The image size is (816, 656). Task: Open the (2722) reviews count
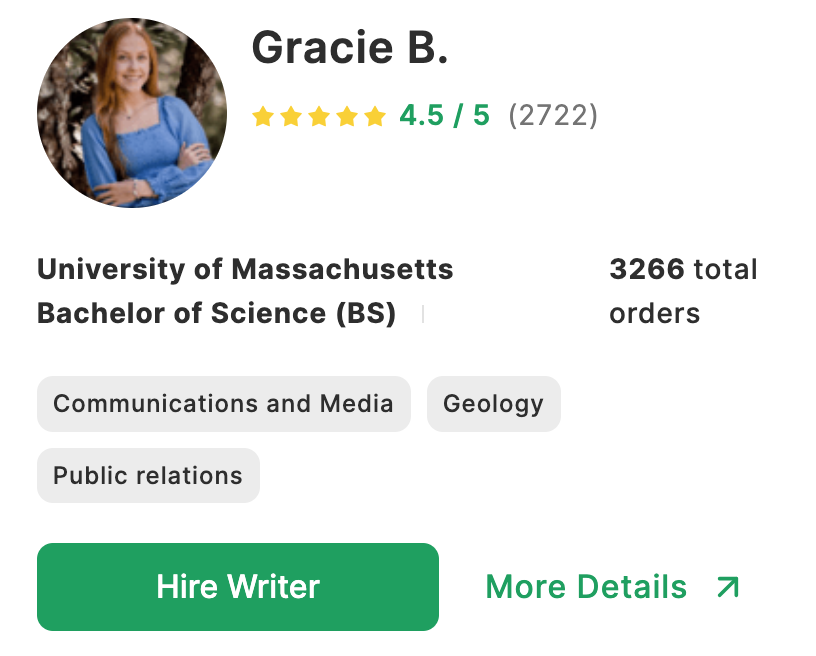click(553, 116)
